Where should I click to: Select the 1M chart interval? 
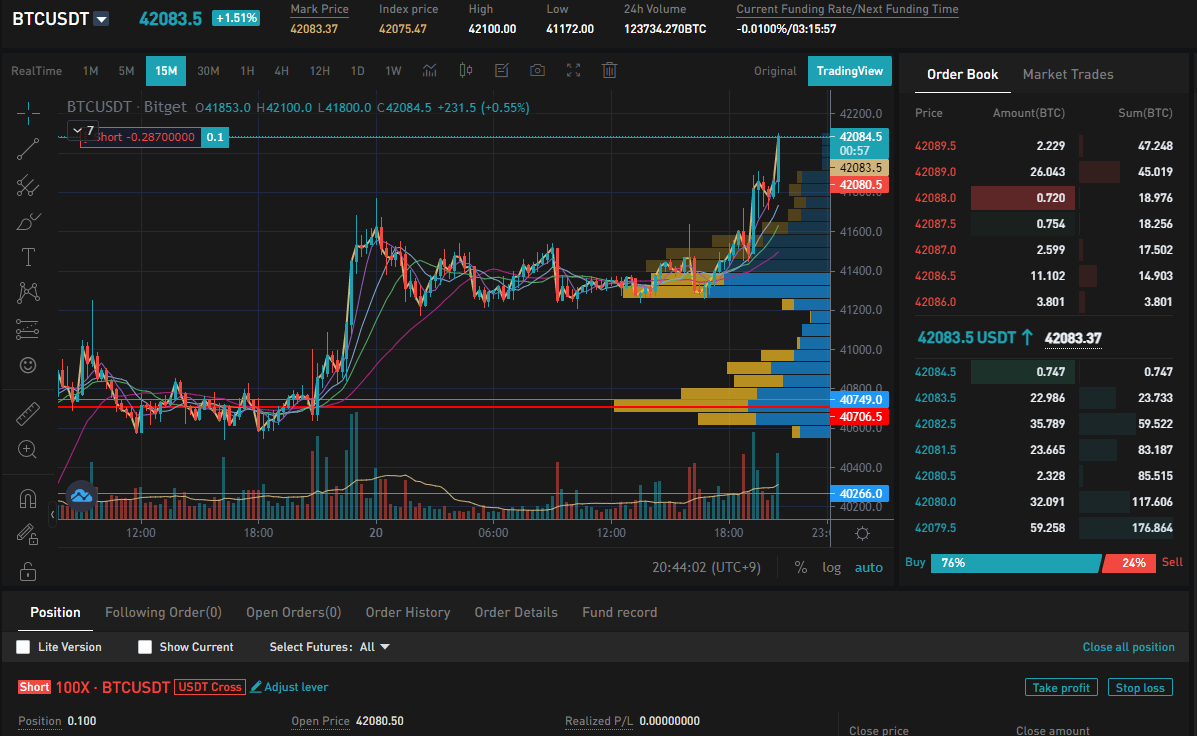[91, 71]
